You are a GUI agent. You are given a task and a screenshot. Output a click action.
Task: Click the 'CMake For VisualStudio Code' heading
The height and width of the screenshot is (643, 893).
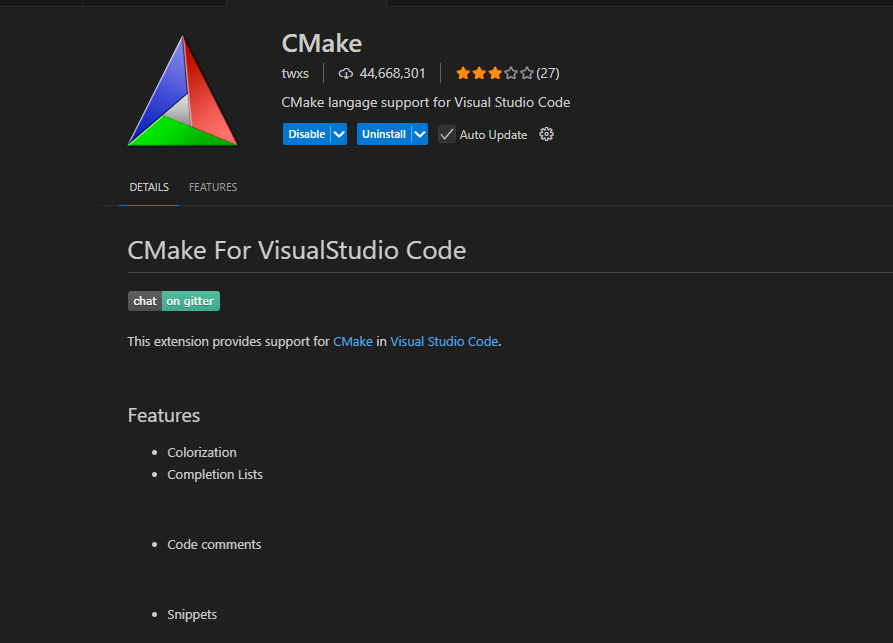click(x=297, y=250)
